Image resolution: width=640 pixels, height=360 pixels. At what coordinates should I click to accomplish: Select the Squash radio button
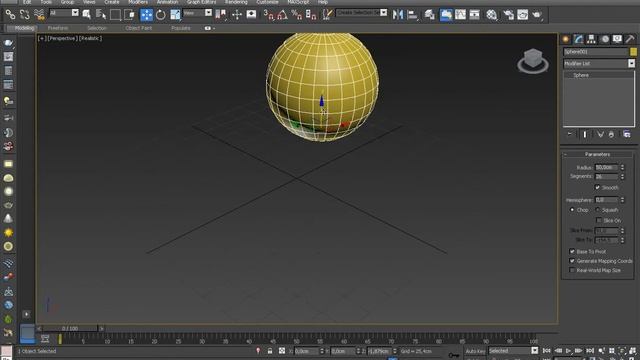tap(598, 210)
